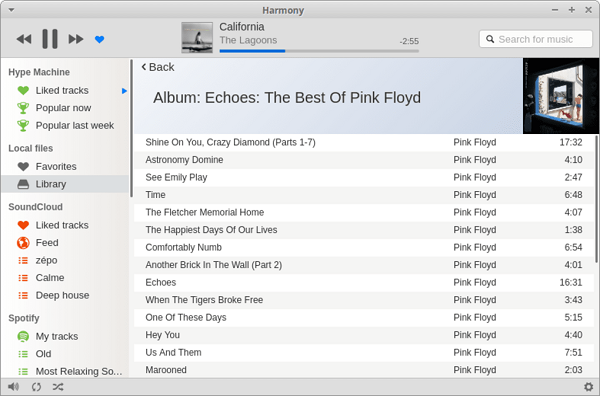This screenshot has height=396, width=600.
Task: Open the window menu dropdown arrow
Action: (x=11, y=10)
